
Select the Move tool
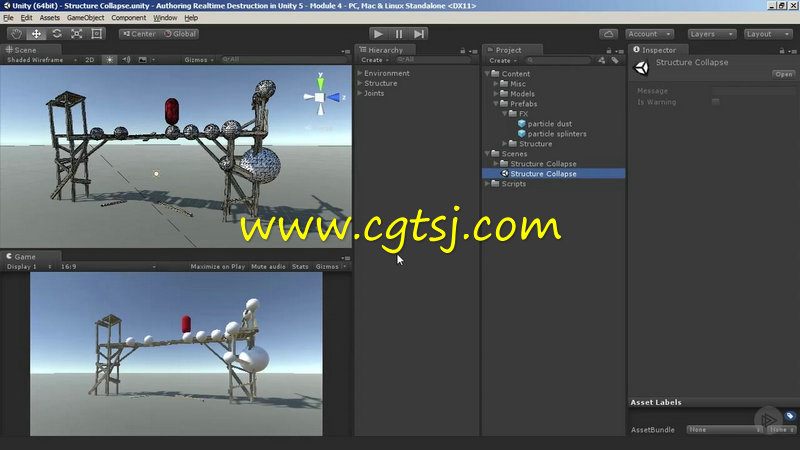(x=36, y=34)
